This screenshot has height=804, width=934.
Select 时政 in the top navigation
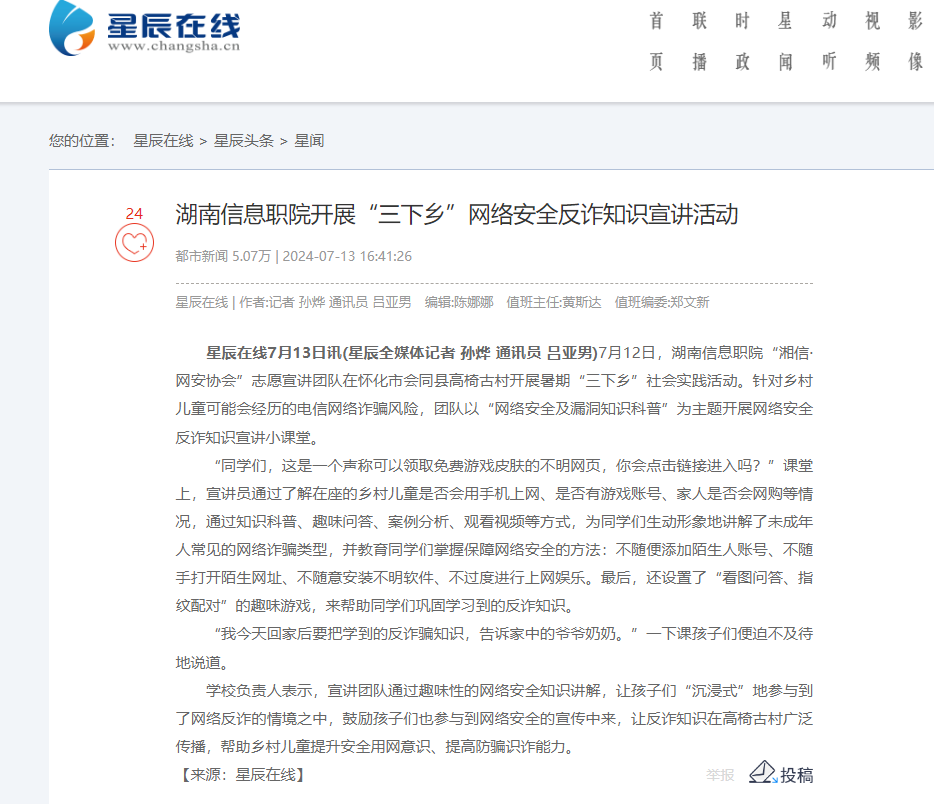[743, 41]
